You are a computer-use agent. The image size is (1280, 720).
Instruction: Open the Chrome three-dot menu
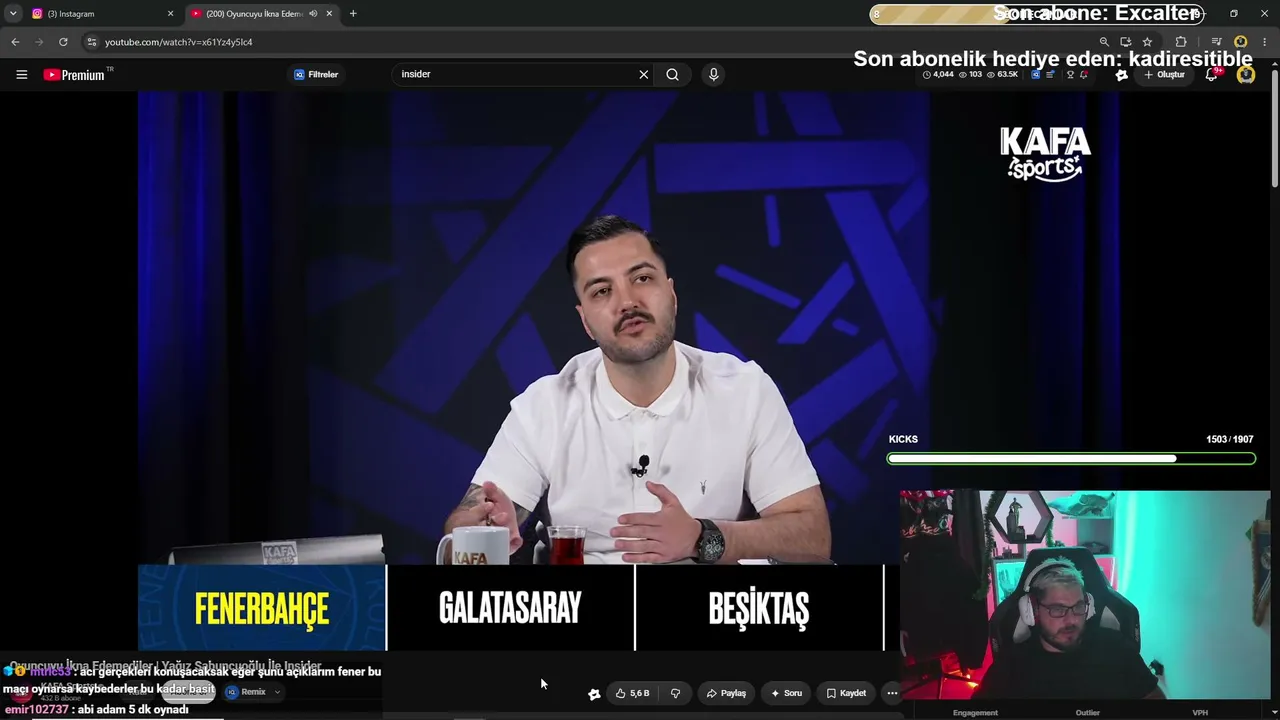[1265, 42]
